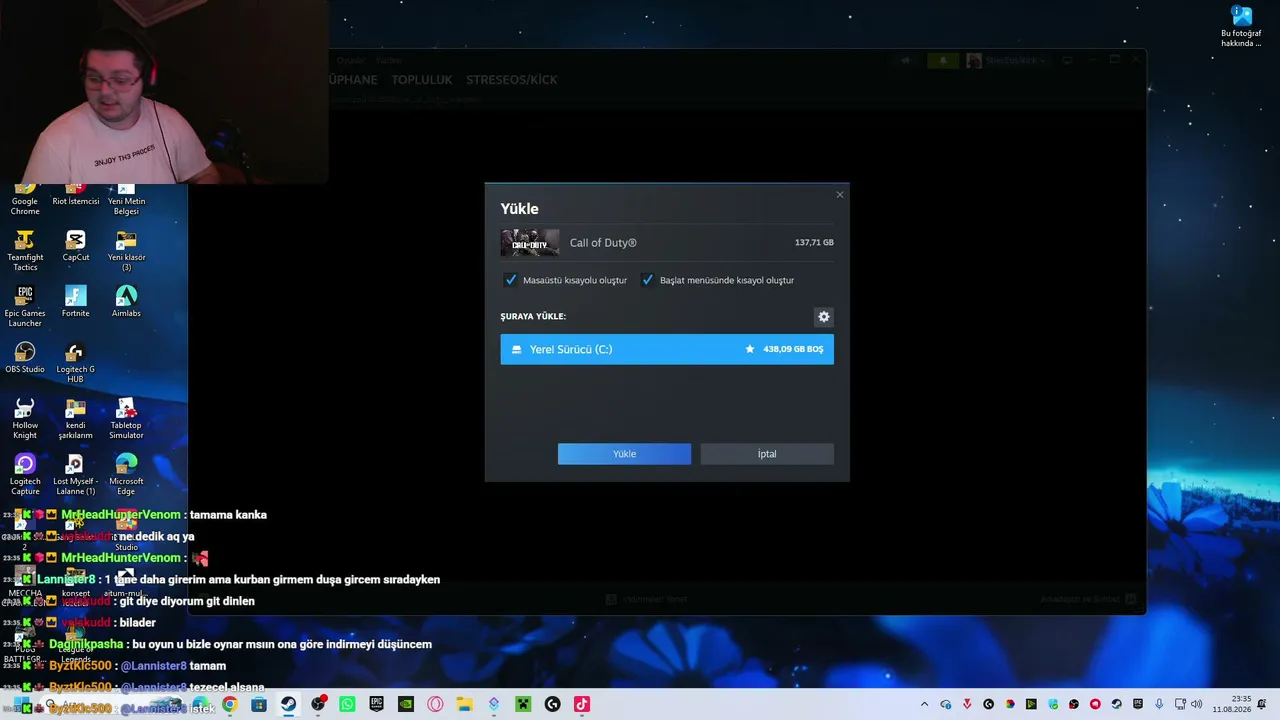Viewport: 1280px width, 720px height.
Task: Launch Epic Games Launcher desktop icon
Action: click(x=25, y=307)
